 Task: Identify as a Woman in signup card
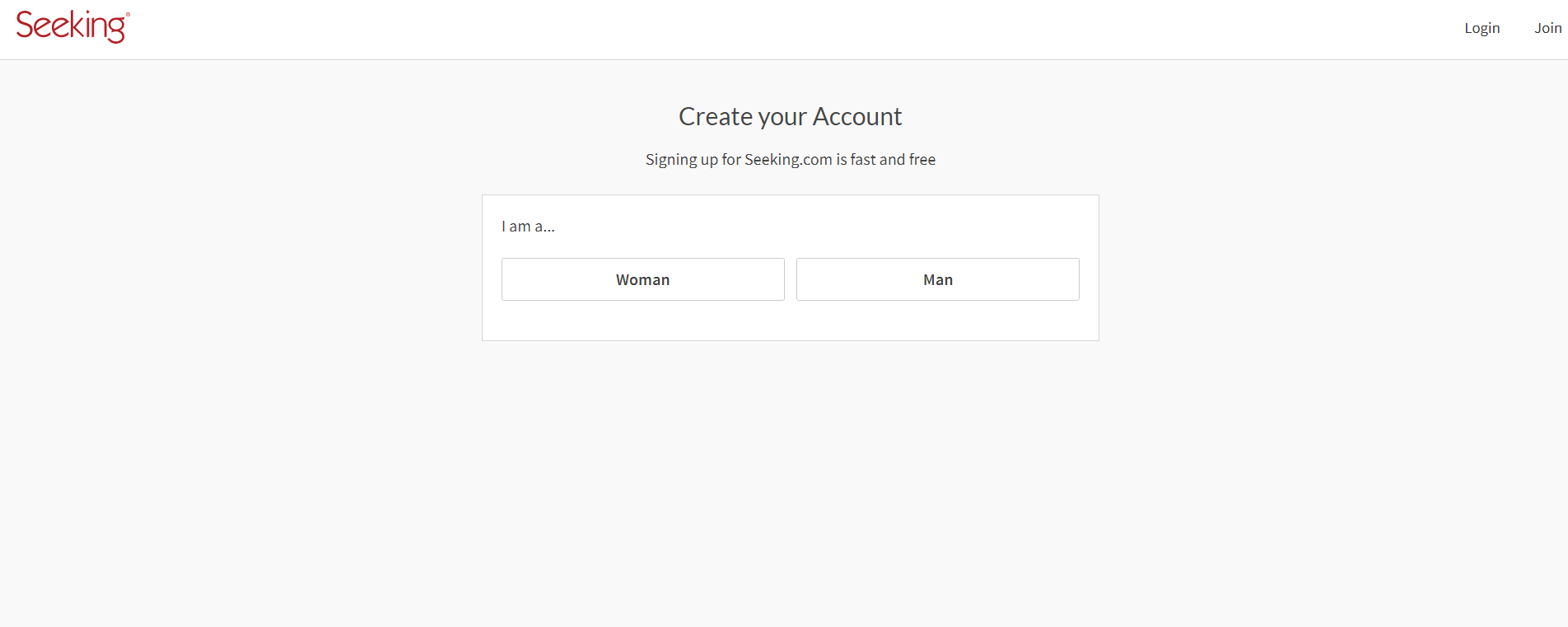(x=642, y=279)
